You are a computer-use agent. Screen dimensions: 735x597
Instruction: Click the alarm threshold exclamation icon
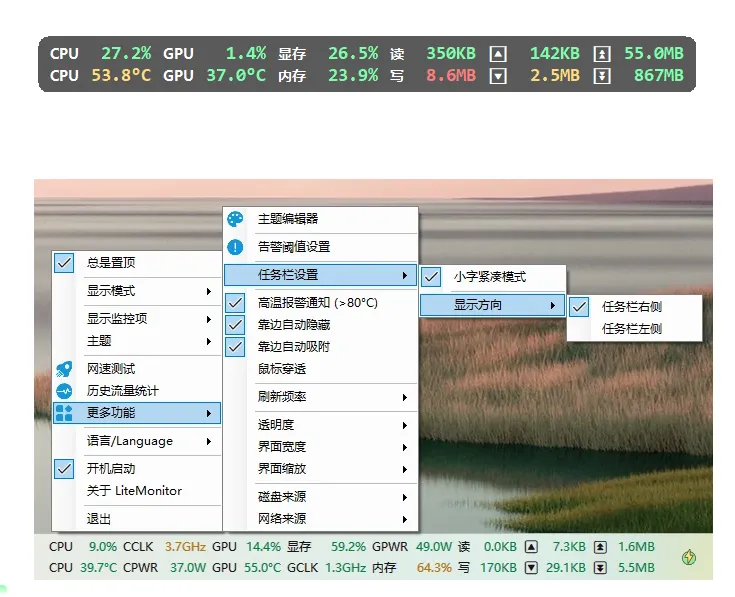pyautogui.click(x=235, y=247)
